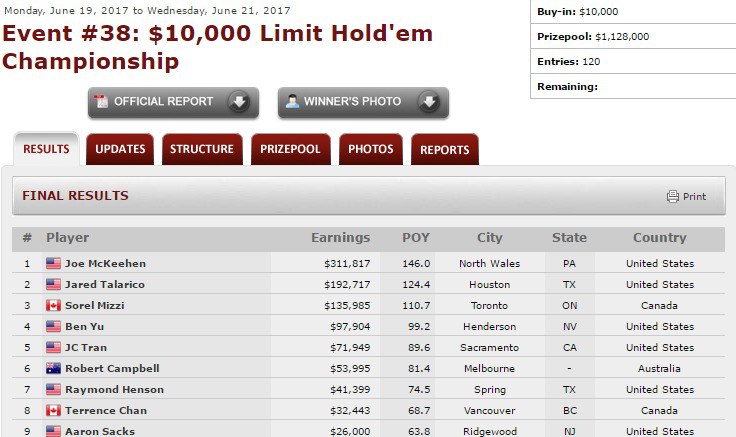The height and width of the screenshot is (437, 736).
Task: Click the printer icon beside Print
Action: coord(673,197)
